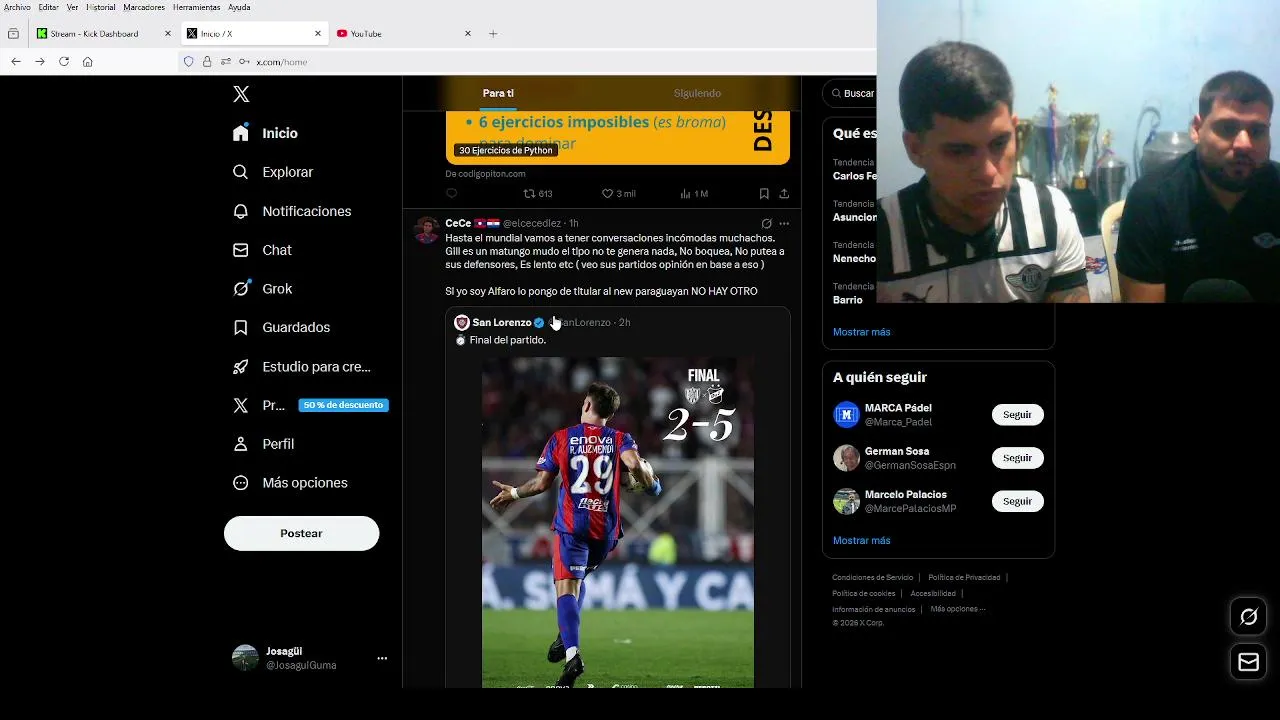Reply to the Python exercises post
The width and height of the screenshot is (1280, 720).
pyautogui.click(x=452, y=194)
